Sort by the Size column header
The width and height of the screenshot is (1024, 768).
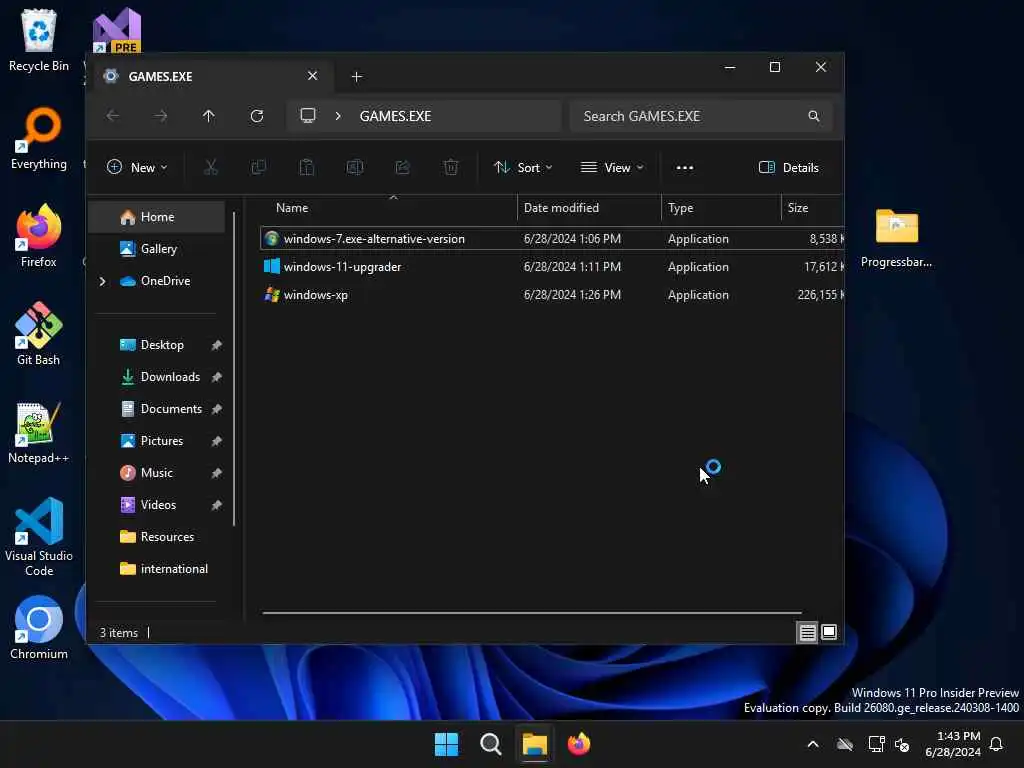pyautogui.click(x=812, y=208)
